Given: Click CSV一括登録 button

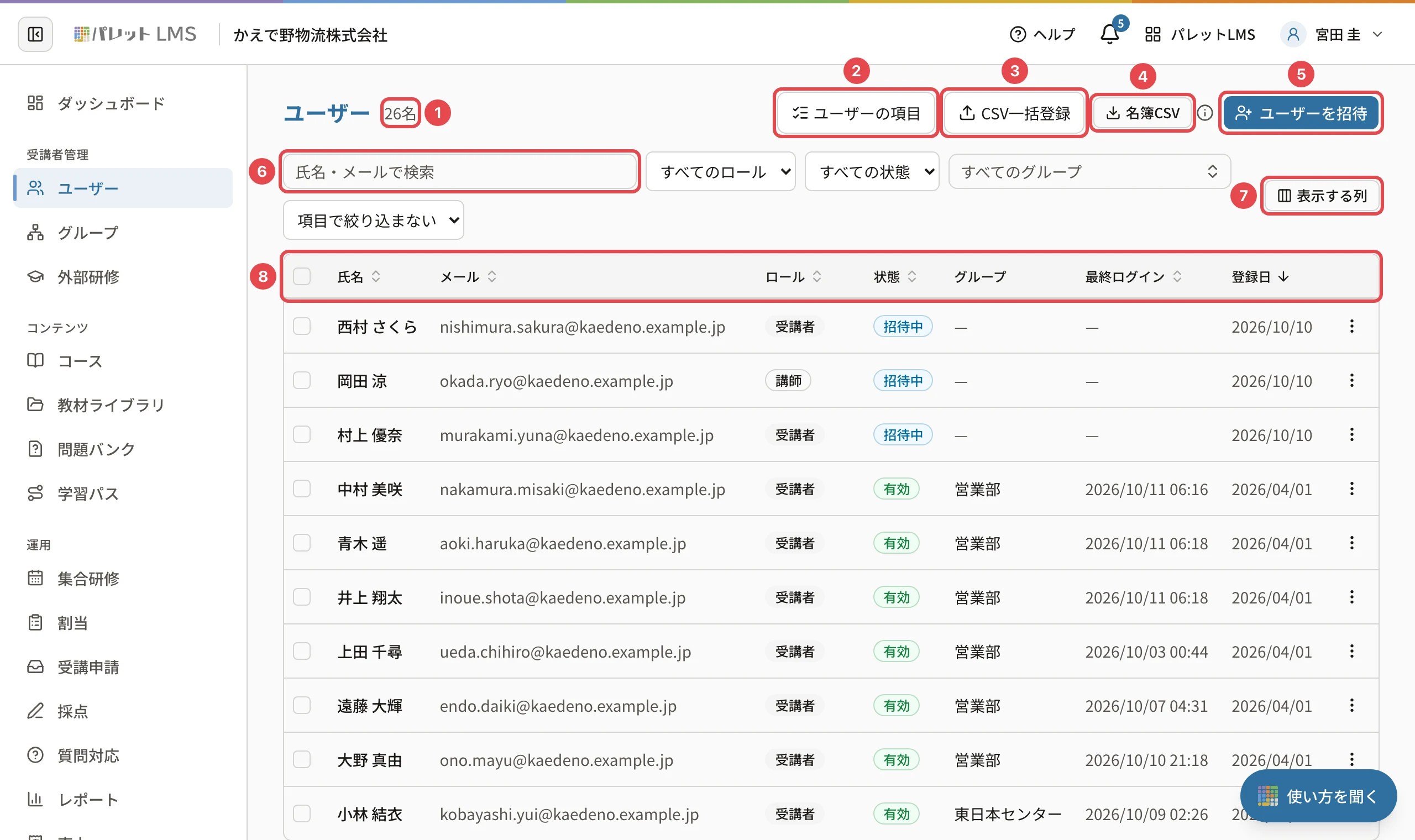Looking at the screenshot, I should (x=1014, y=113).
